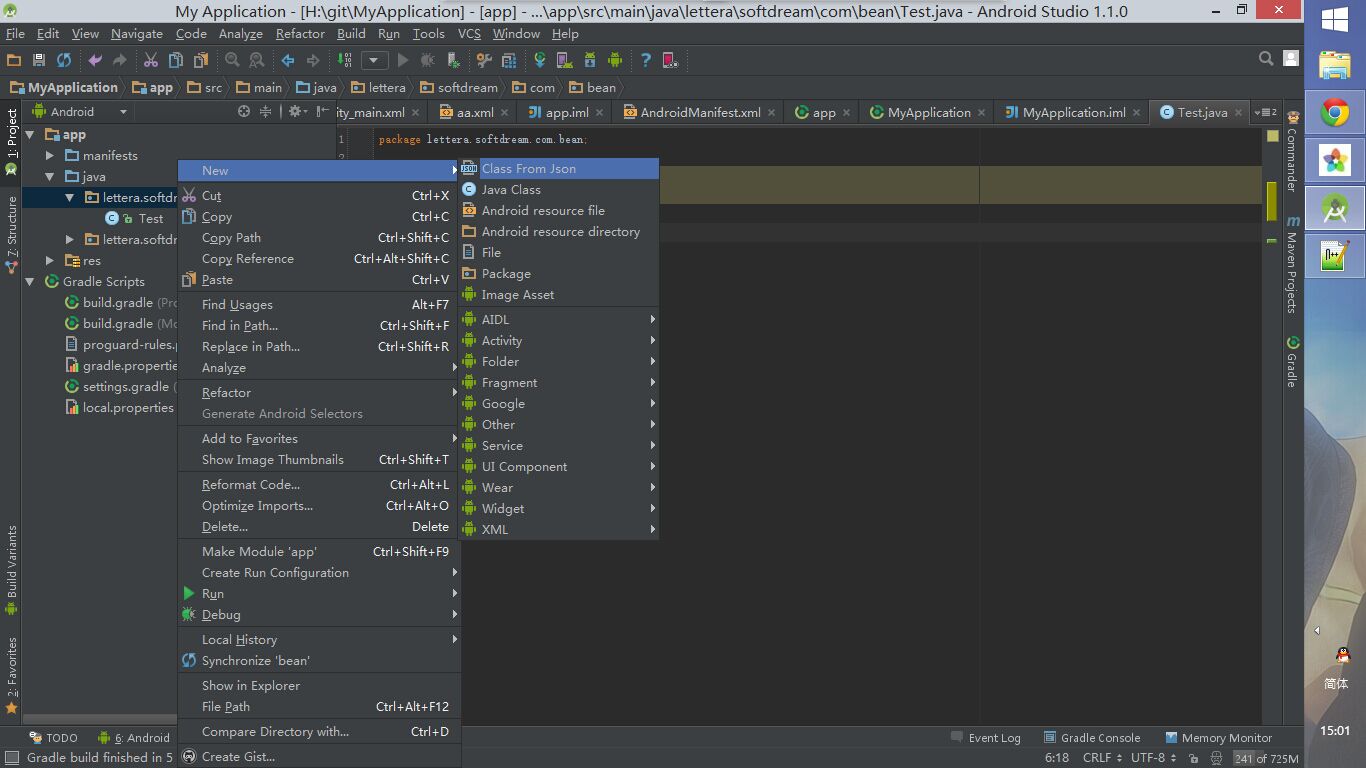Toggle the Structure tool window
Viewport: 1366px width, 768px height.
pos(11,236)
